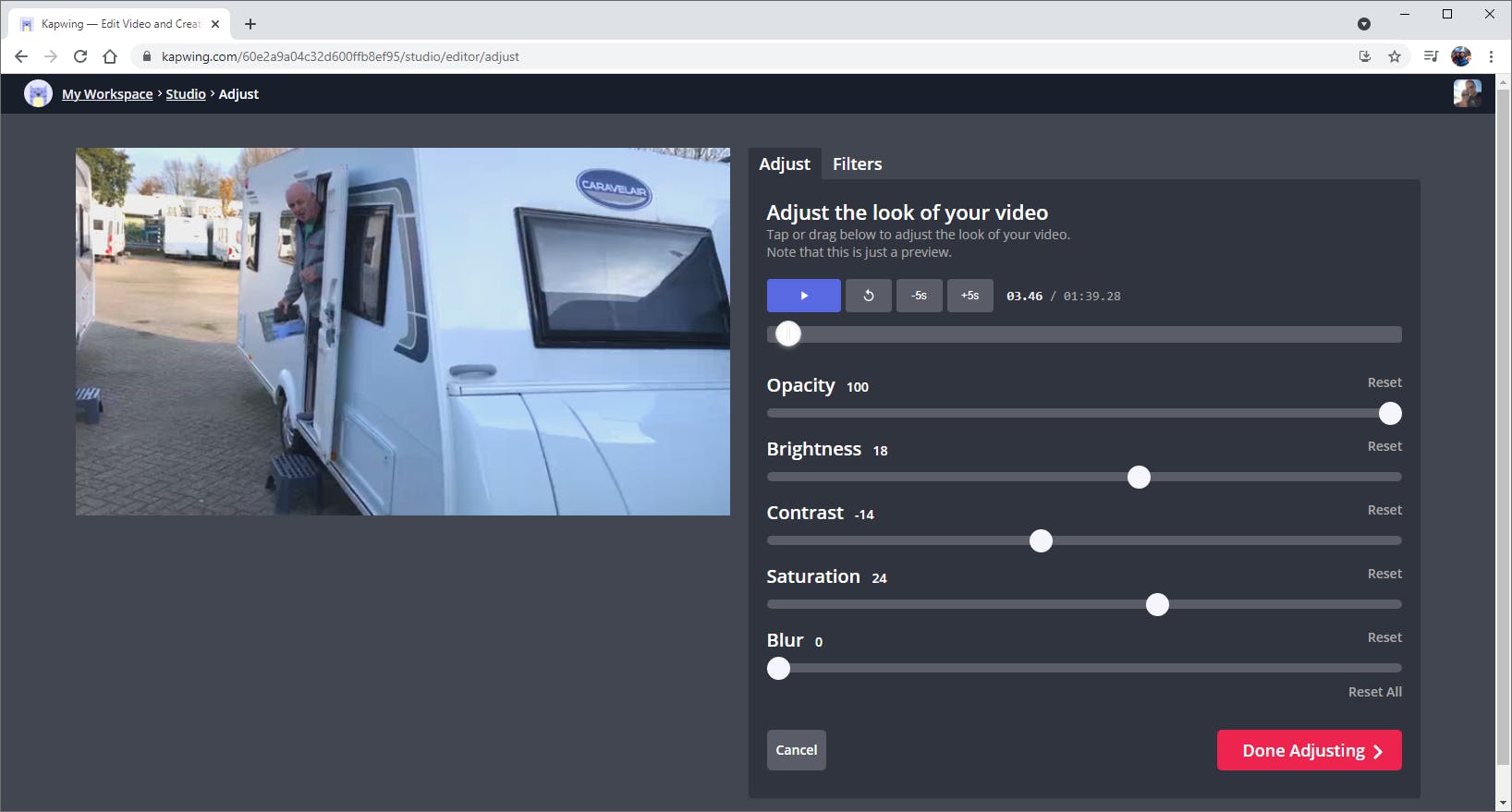Click the Brightness slider handle
Screen dimensions: 1512x812
click(1139, 478)
